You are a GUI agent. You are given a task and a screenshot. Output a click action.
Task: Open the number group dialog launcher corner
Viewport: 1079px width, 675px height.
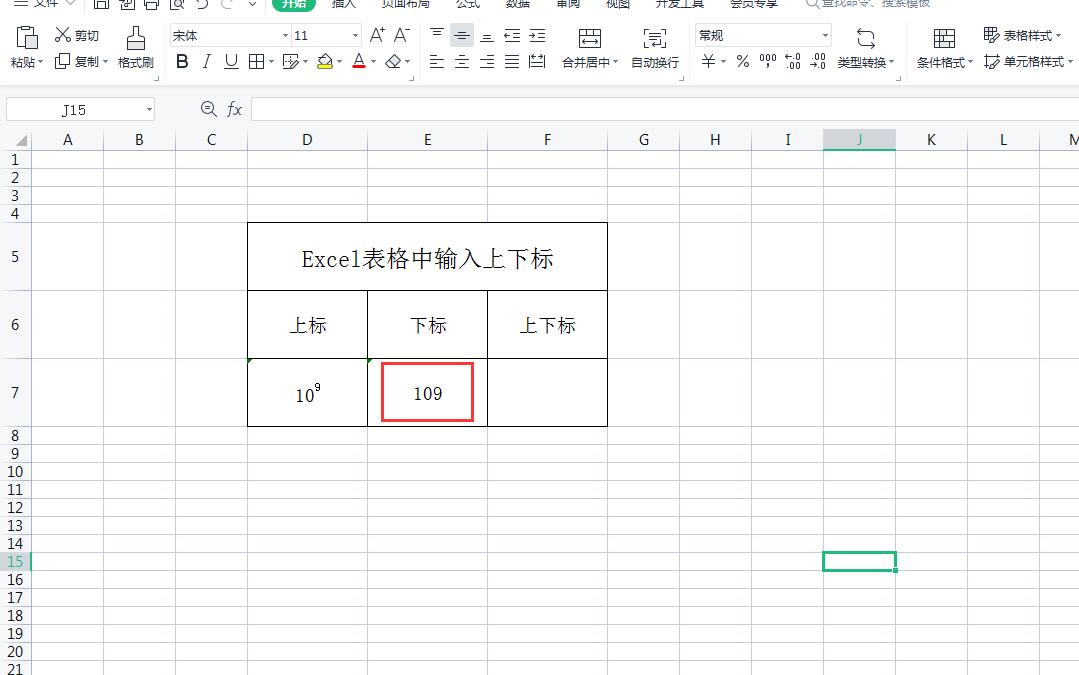tap(898, 78)
